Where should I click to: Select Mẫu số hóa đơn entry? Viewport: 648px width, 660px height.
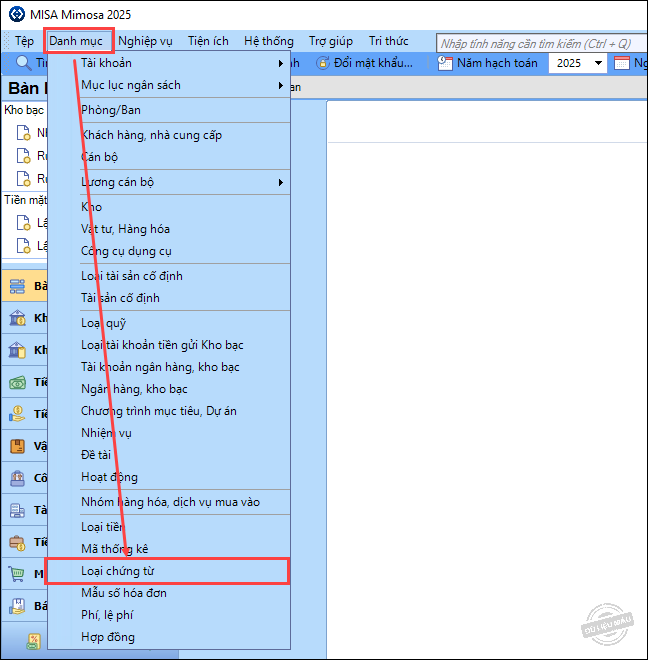[169, 593]
